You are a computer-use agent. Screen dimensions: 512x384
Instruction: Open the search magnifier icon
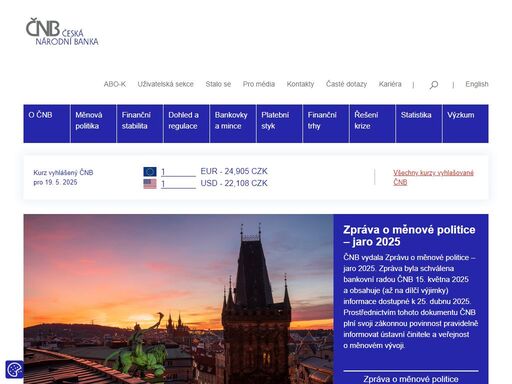point(434,85)
